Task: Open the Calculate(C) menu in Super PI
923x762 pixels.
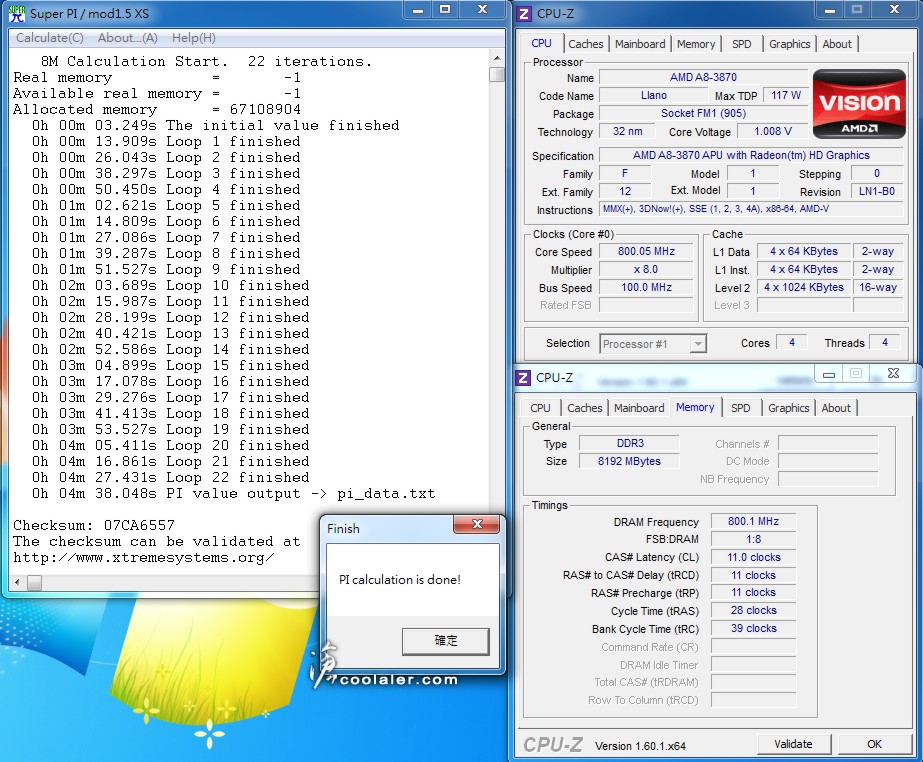Action: click(x=50, y=38)
